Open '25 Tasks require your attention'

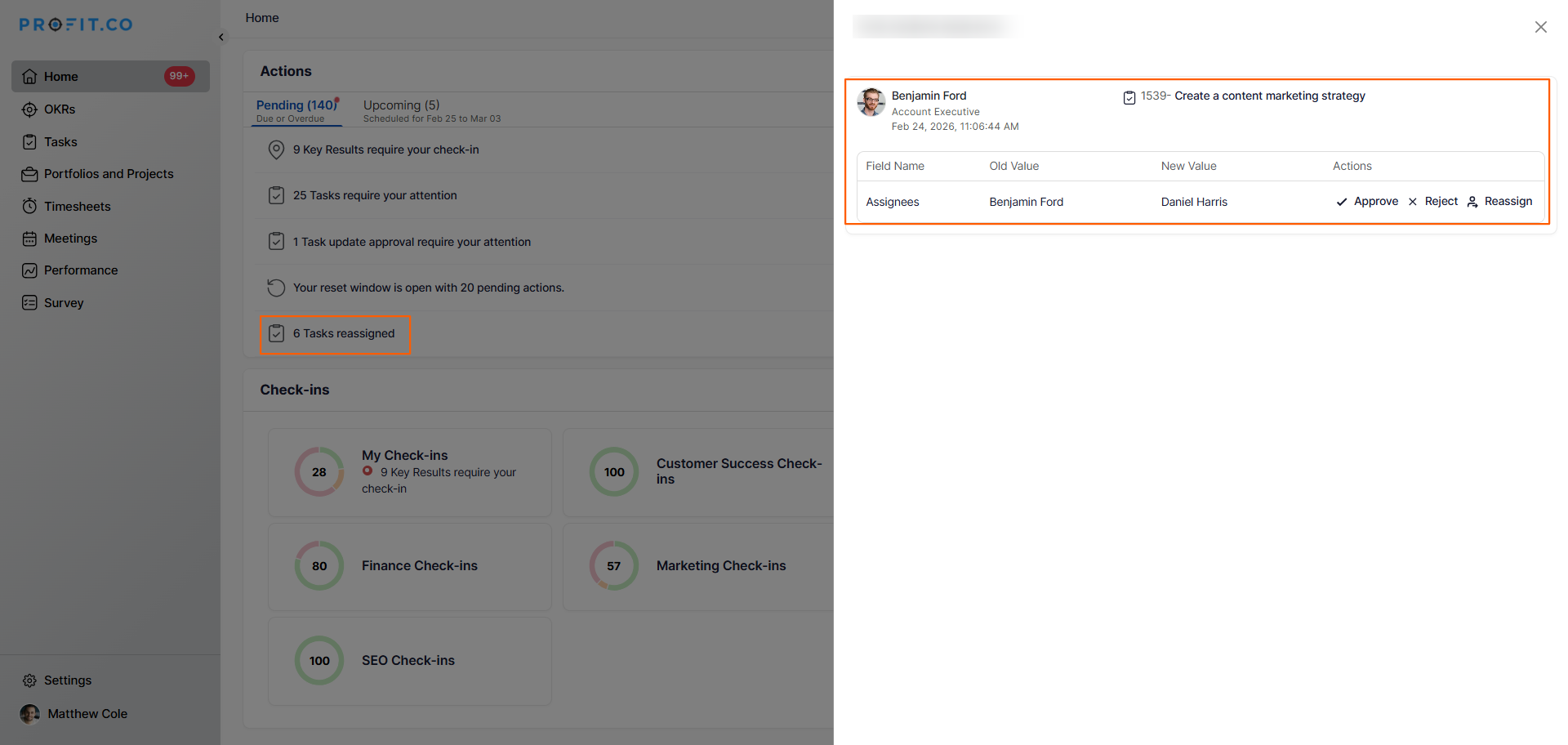(375, 195)
